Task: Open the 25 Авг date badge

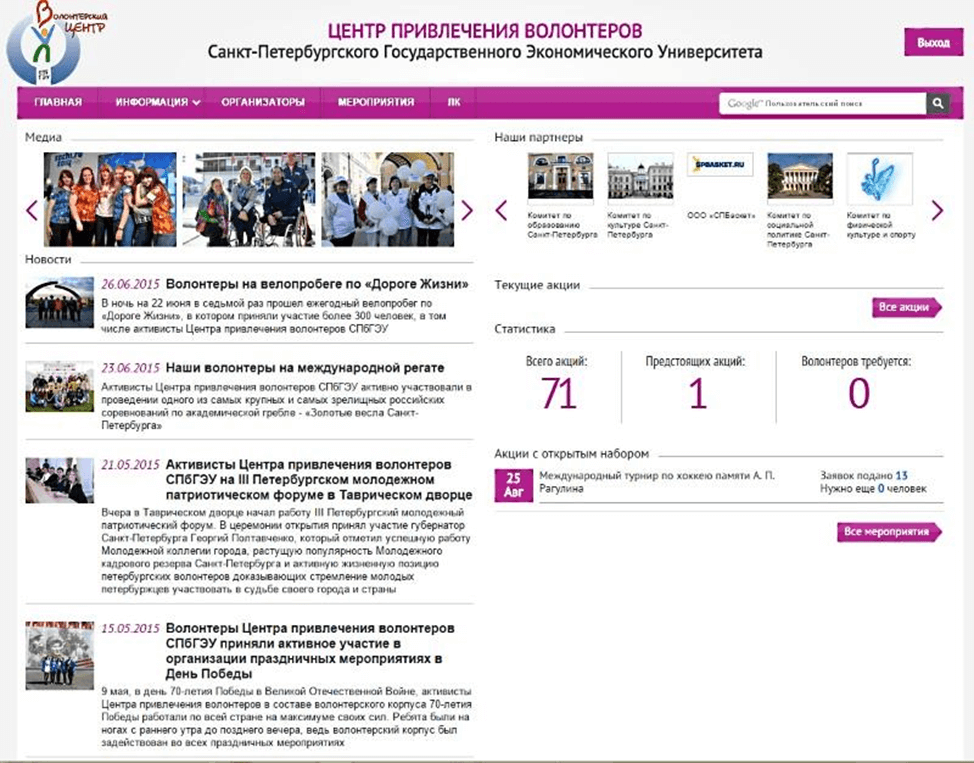Action: pos(513,485)
